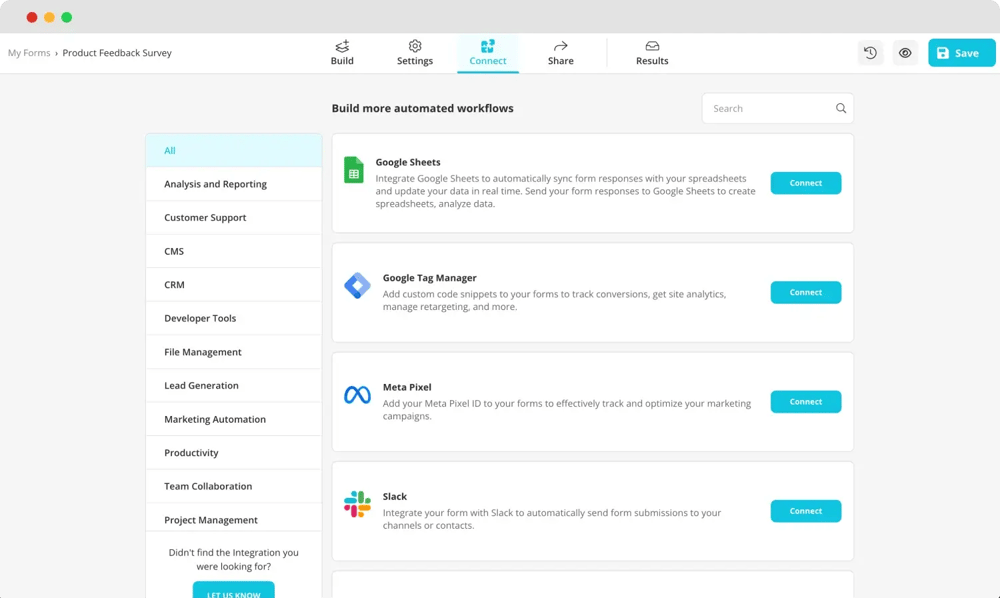The width and height of the screenshot is (1000, 598).
Task: Open the form preview eye icon
Action: click(905, 52)
